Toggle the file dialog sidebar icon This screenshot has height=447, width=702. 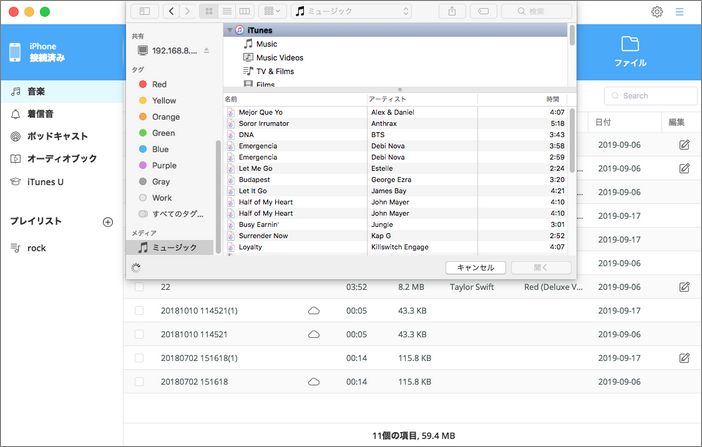point(145,11)
